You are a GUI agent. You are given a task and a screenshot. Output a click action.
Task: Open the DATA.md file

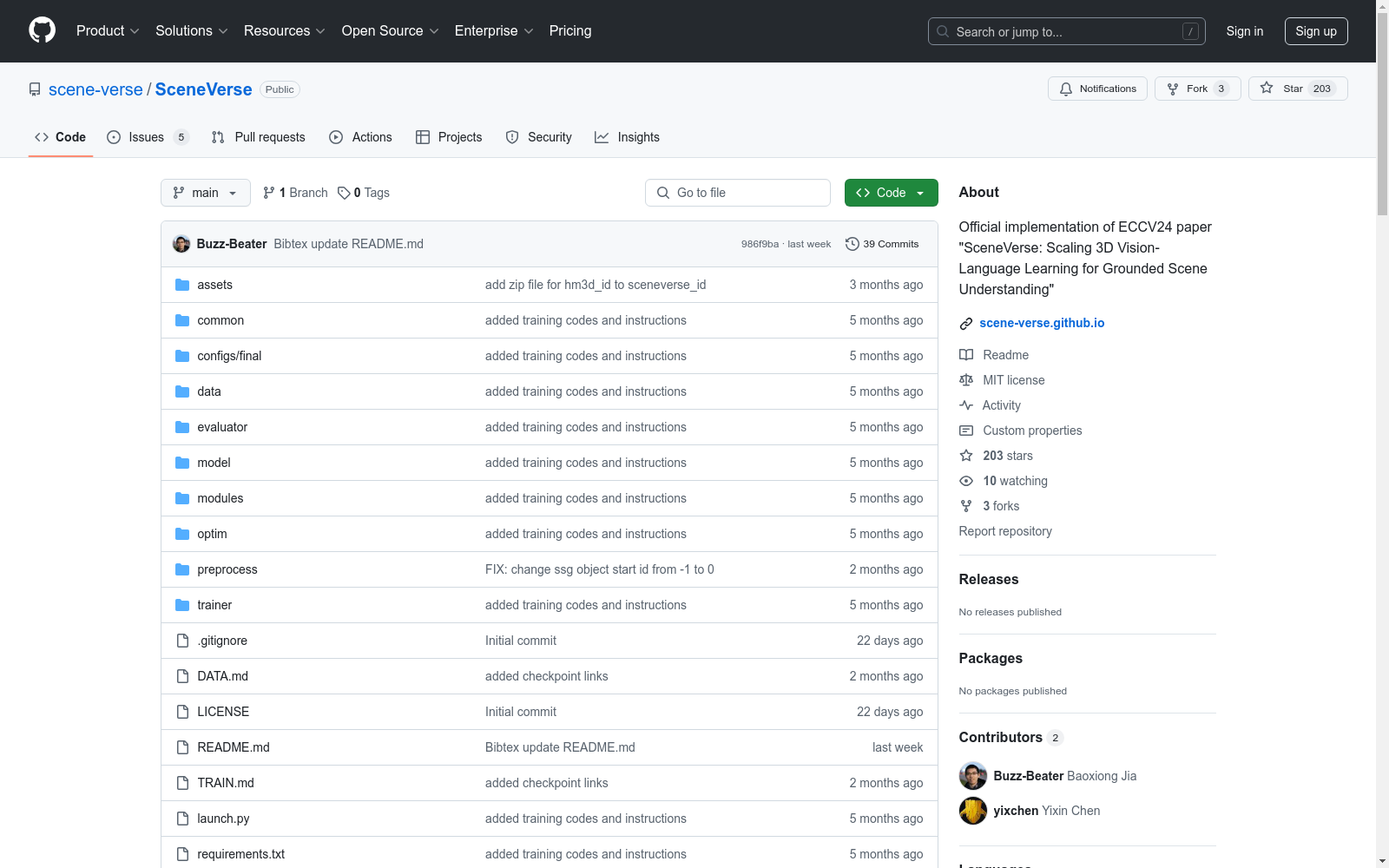pyautogui.click(x=223, y=676)
